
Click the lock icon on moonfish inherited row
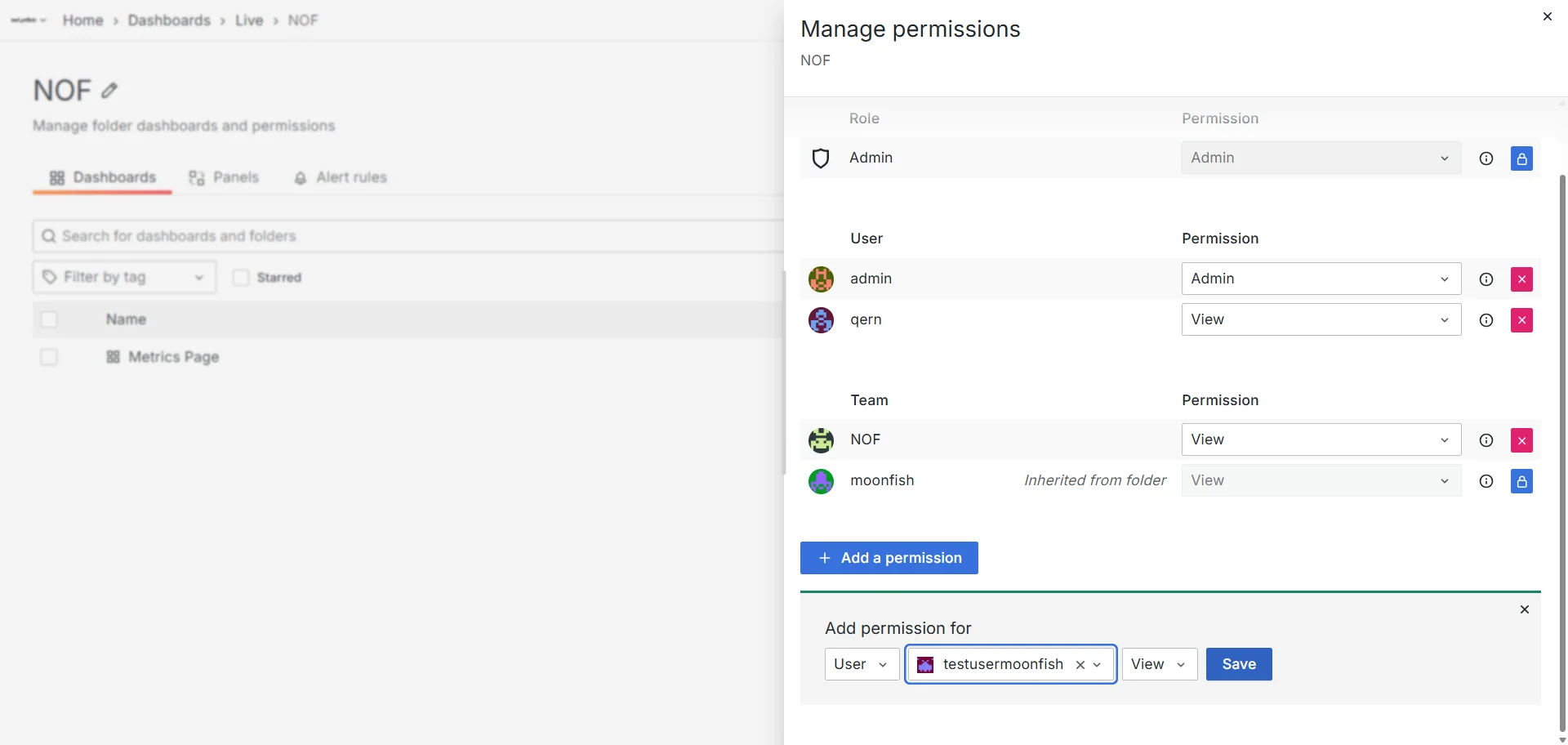point(1521,481)
